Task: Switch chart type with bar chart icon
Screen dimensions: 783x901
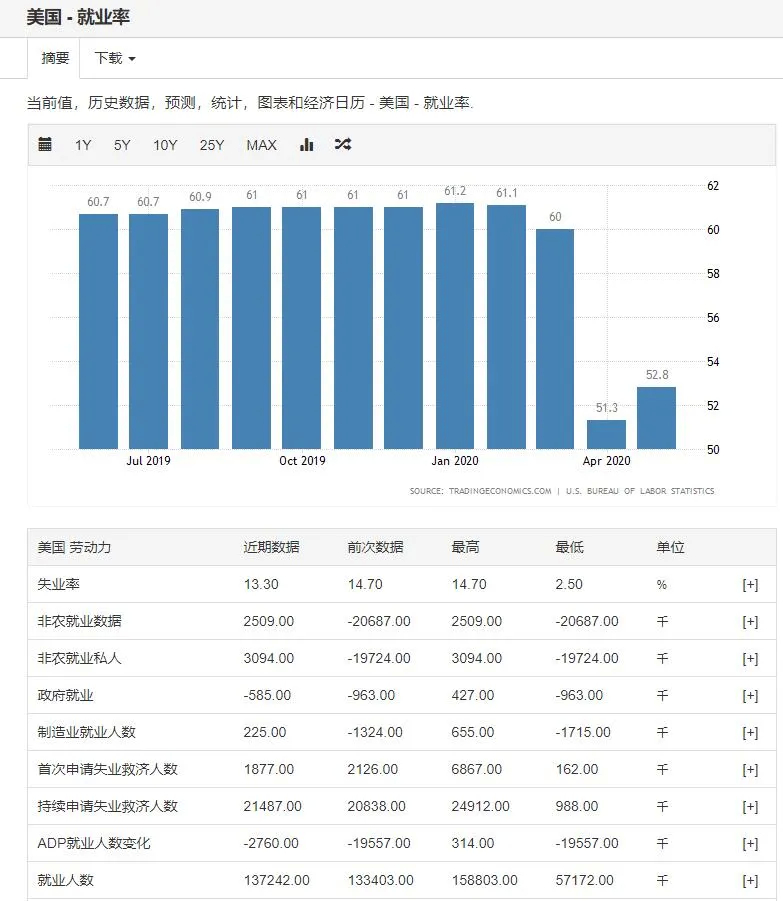Action: coord(307,144)
